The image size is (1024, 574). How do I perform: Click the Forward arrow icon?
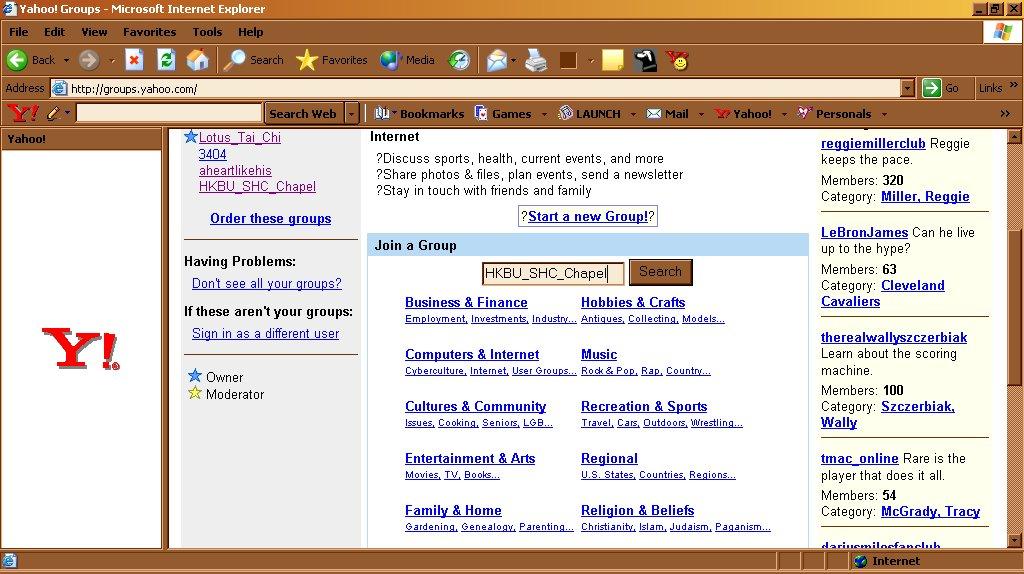89,60
